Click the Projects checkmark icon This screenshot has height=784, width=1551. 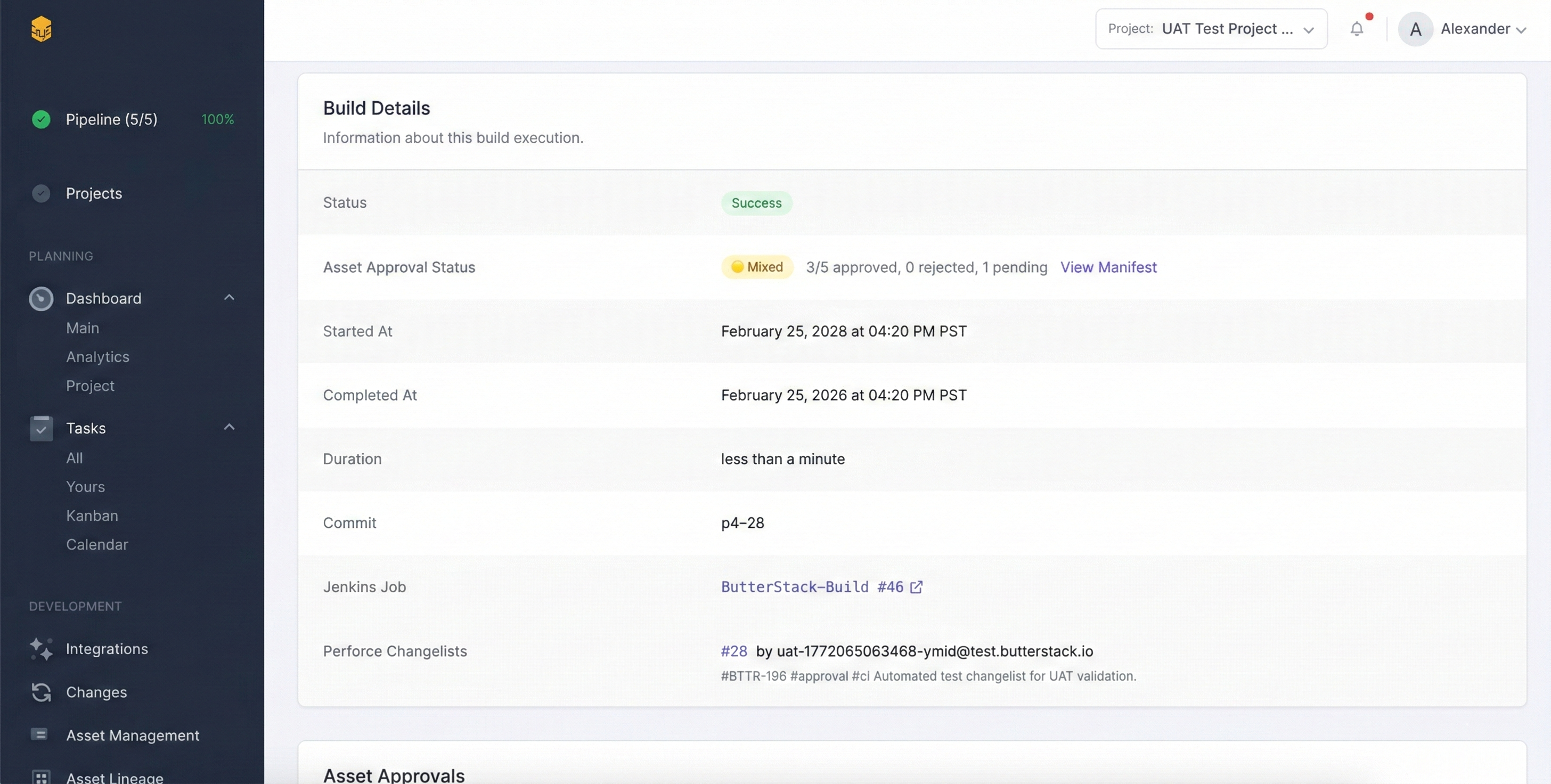tap(40, 193)
